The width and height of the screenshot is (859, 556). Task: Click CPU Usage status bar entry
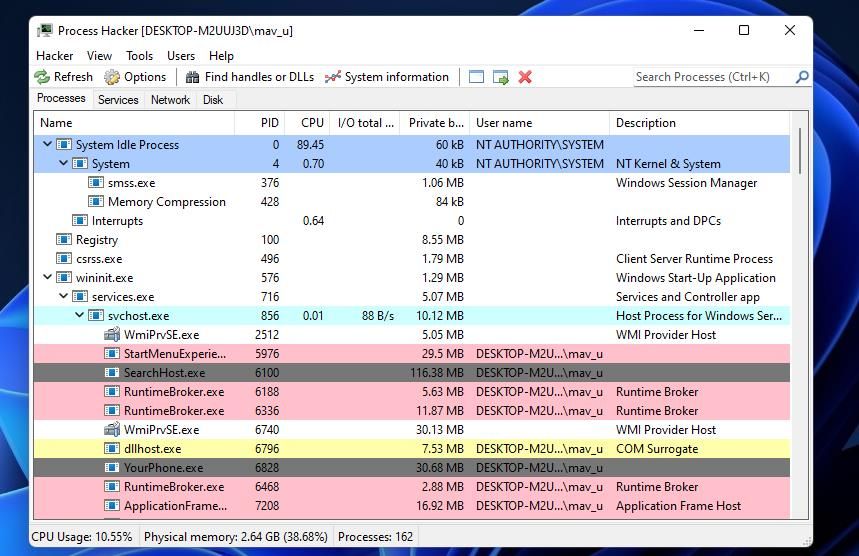pos(82,536)
